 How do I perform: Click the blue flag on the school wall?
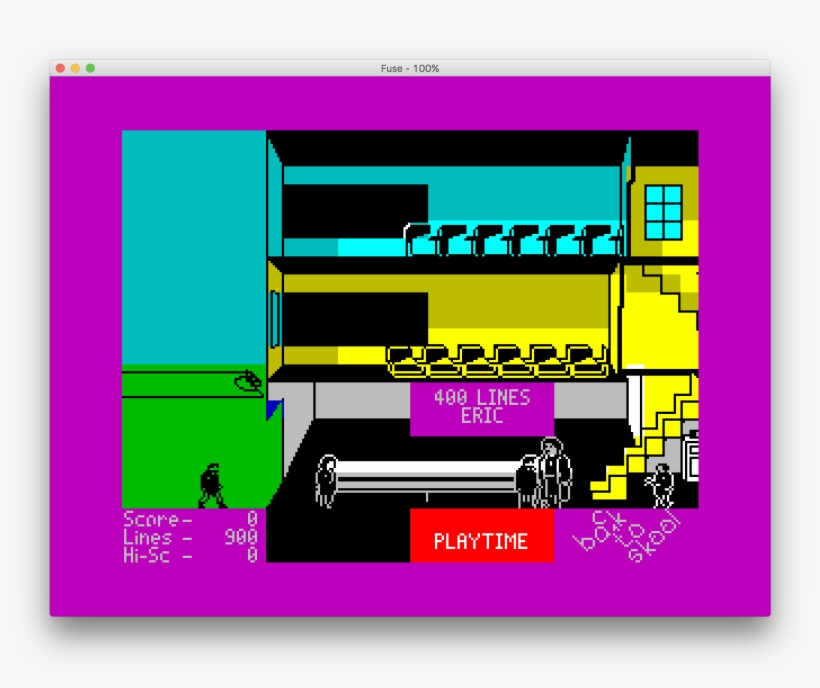tap(275, 409)
